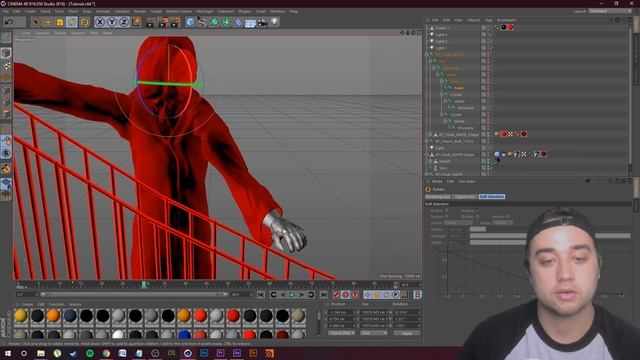Click the green Subdivision Surface generator icon

tap(214, 22)
